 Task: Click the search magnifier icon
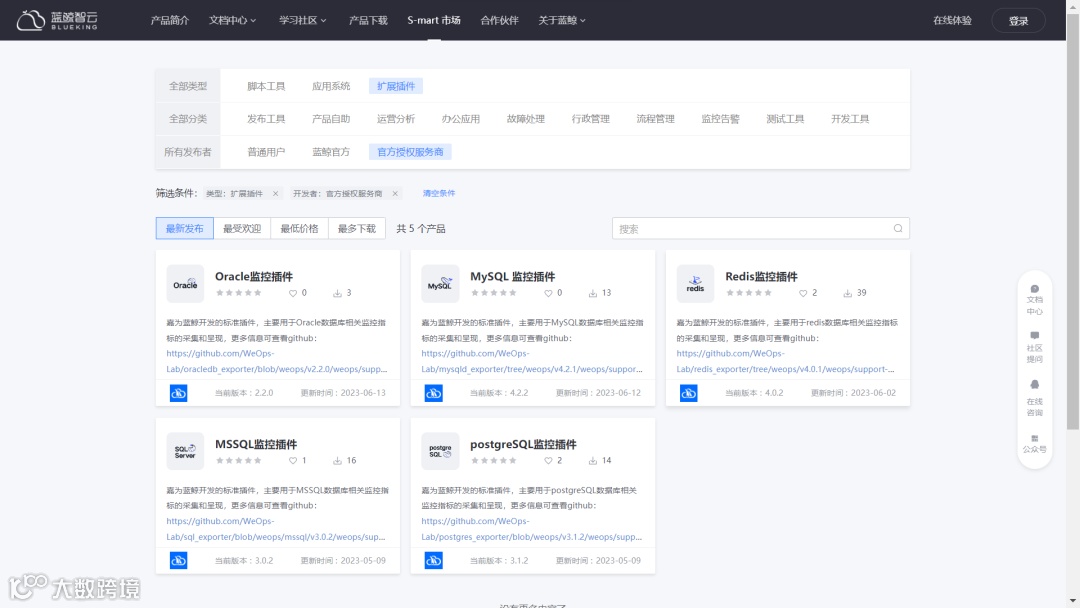click(897, 229)
